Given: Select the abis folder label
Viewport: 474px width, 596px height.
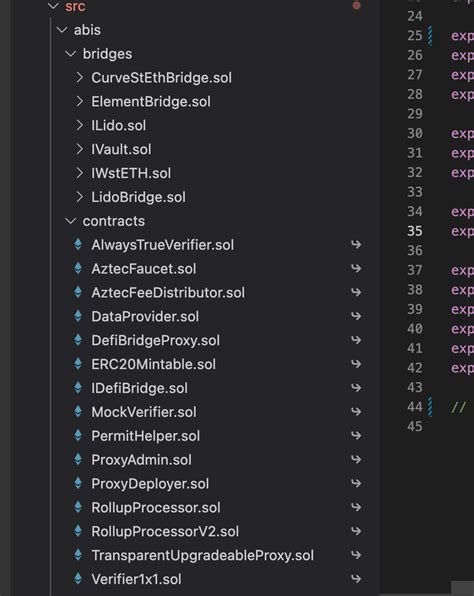Looking at the screenshot, I should [87, 30].
